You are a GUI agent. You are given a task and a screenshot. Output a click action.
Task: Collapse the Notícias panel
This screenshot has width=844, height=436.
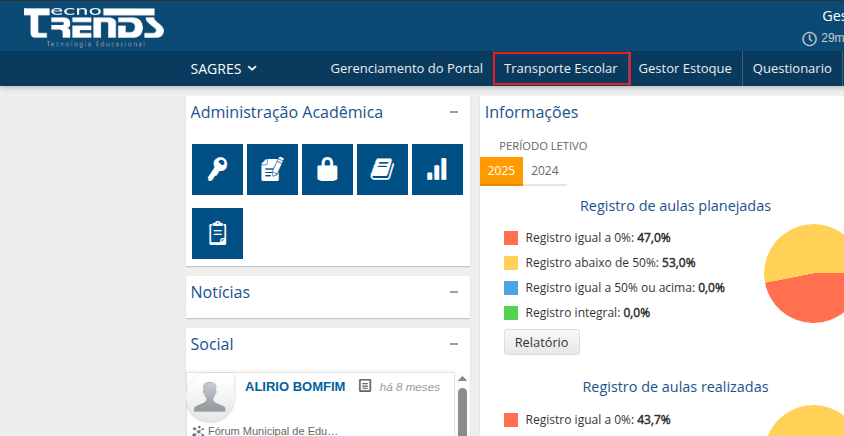tap(454, 292)
